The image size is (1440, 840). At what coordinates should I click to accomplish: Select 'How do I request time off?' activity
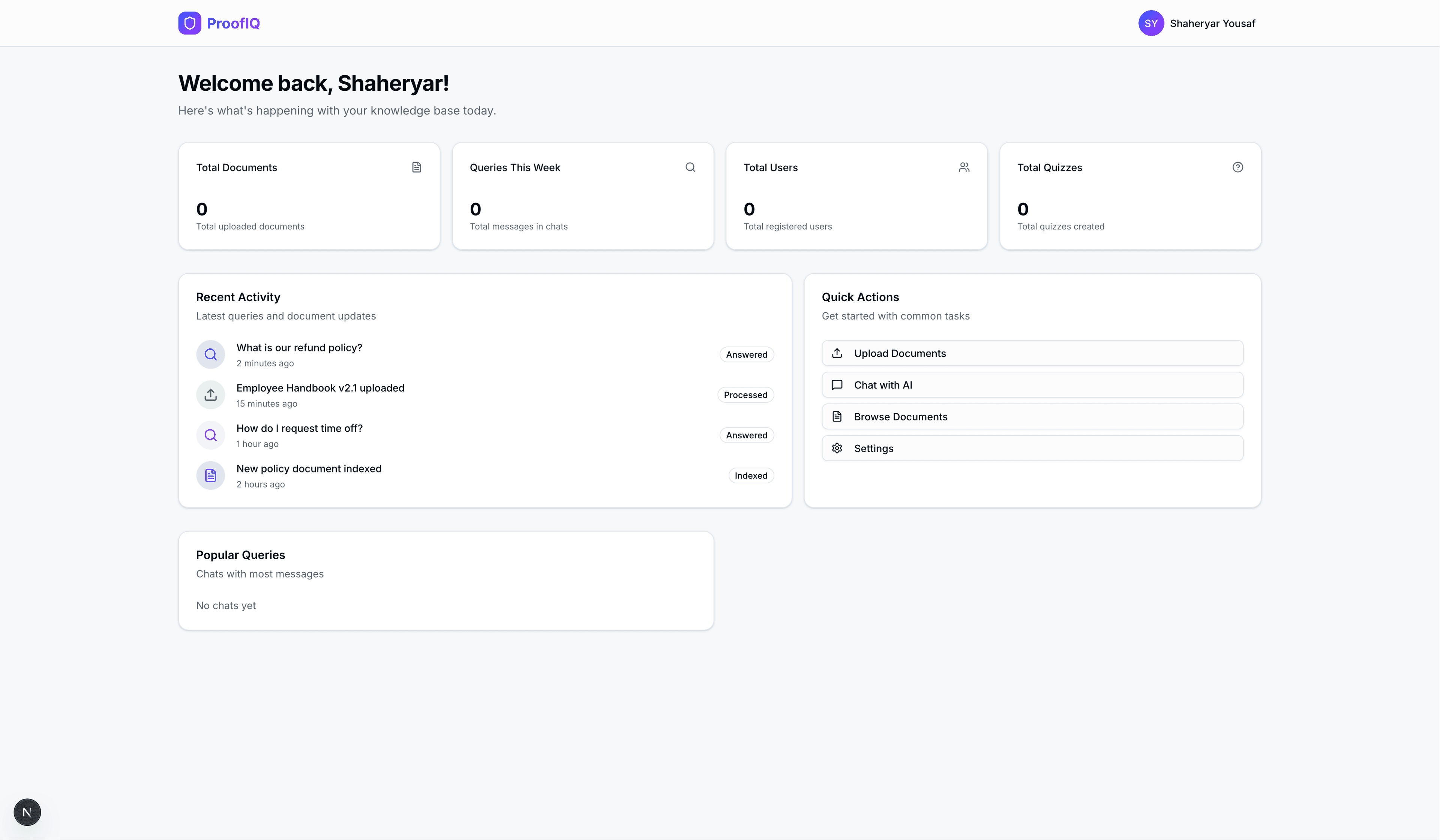299,429
